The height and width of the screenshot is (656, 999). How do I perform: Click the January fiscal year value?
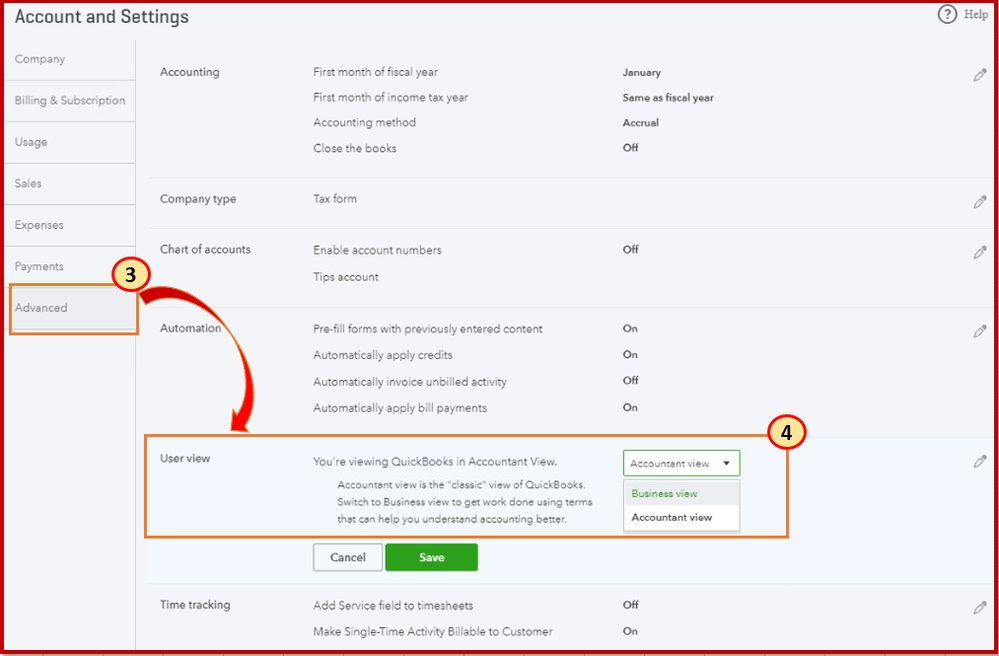(642, 73)
